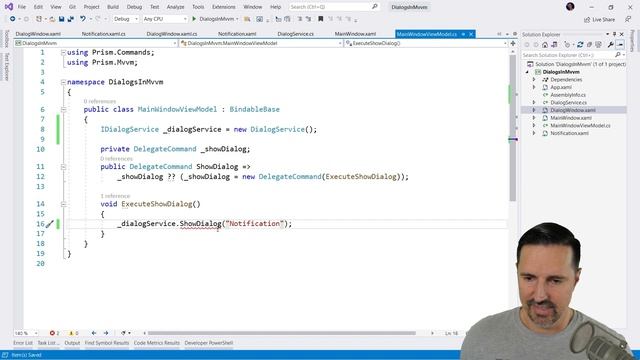Image resolution: width=640 pixels, height=360 pixels.
Task: Open the Analyze menu
Action: (176, 7)
